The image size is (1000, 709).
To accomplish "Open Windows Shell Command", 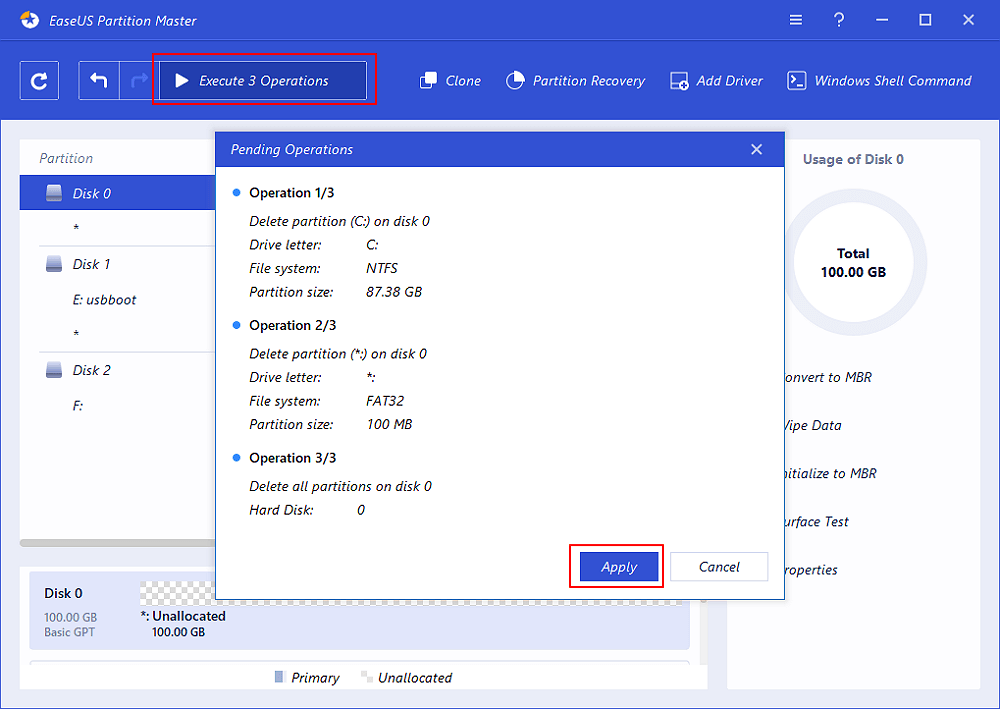I will 879,81.
